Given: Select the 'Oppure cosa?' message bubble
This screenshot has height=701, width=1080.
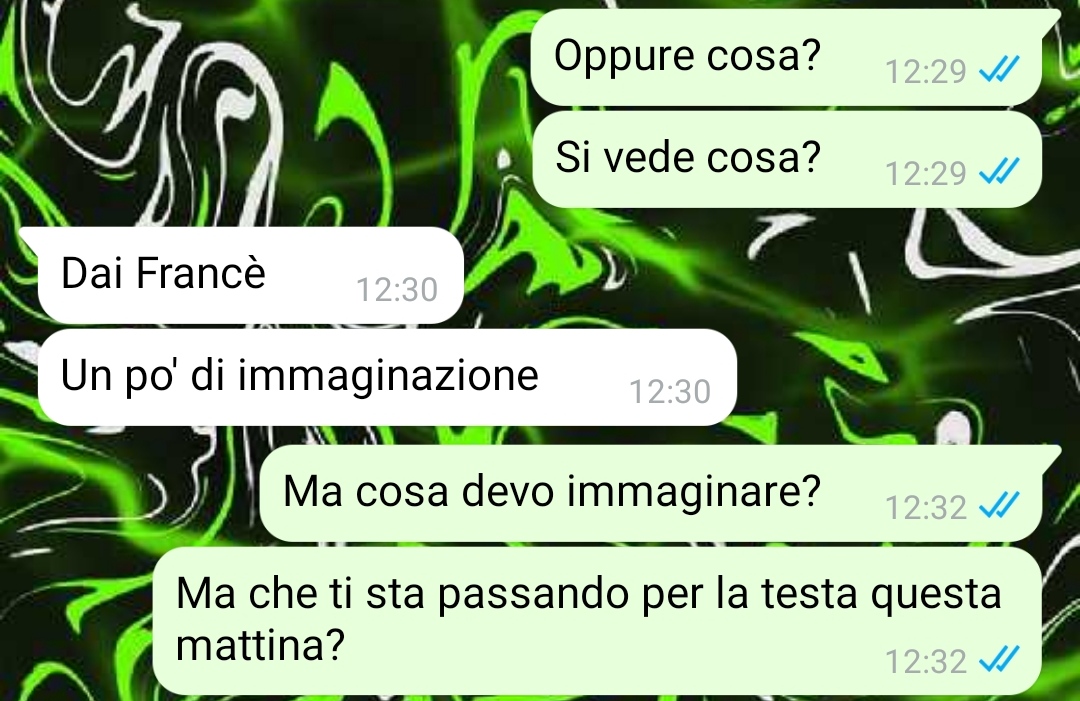Looking at the screenshot, I should (x=787, y=58).
